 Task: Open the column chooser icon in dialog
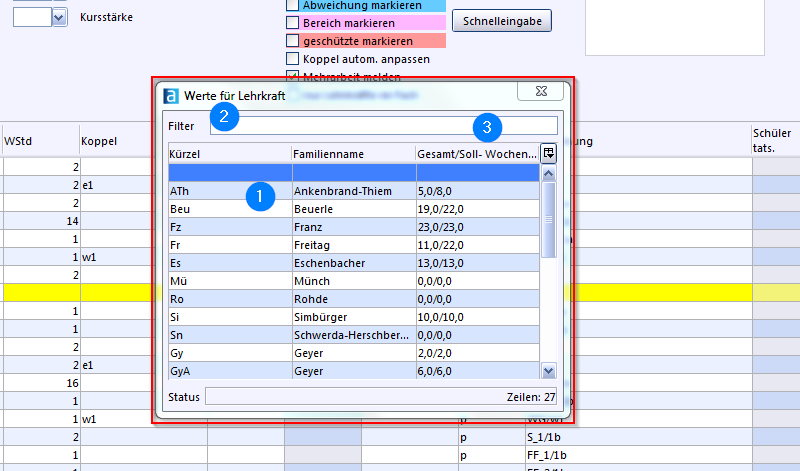pos(548,153)
